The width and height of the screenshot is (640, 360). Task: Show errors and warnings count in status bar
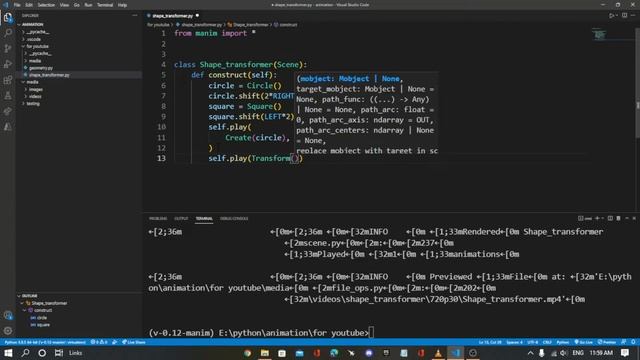pos(99,342)
